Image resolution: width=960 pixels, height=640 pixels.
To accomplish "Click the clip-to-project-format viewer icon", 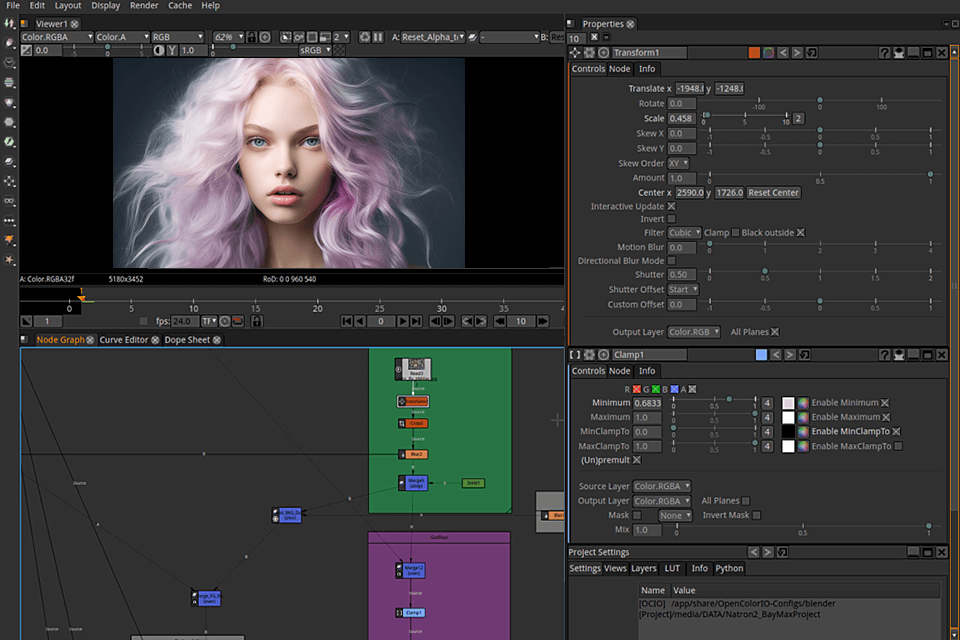I will 286,37.
